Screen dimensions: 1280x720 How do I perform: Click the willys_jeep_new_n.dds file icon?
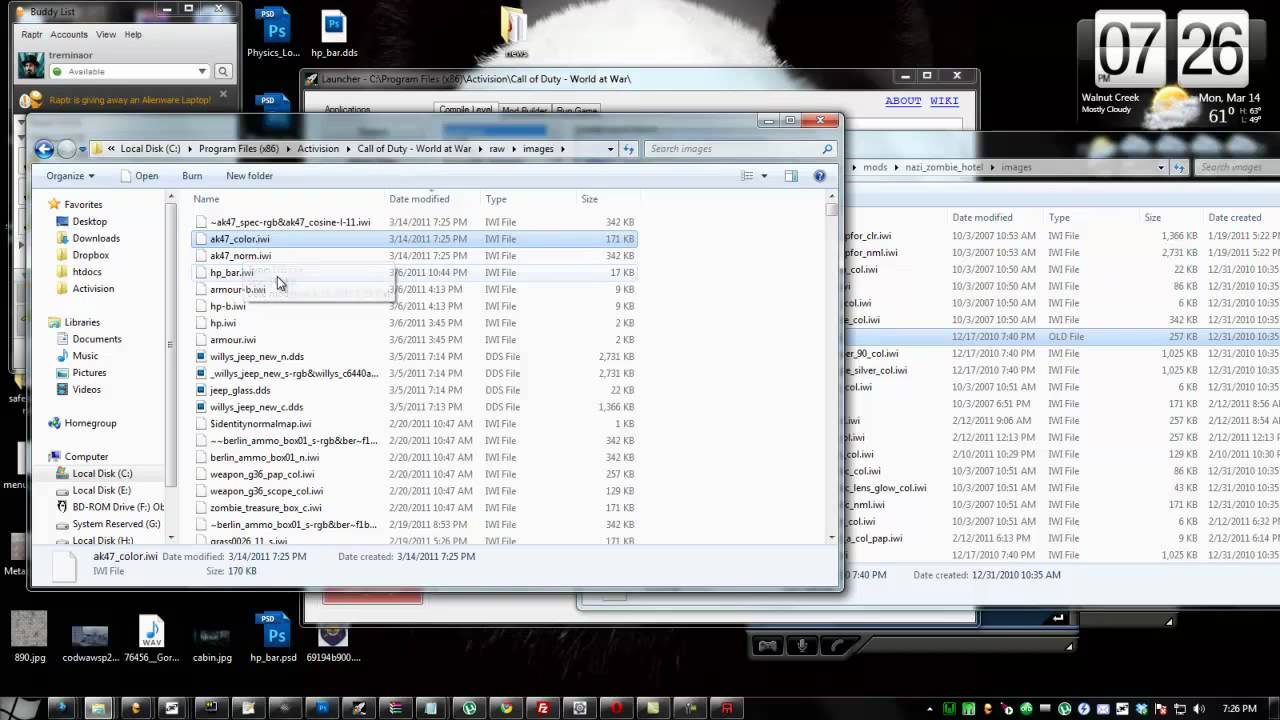tap(201, 356)
